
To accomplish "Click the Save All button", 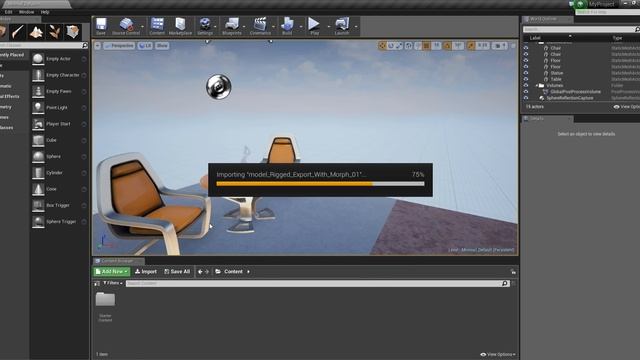I will pyautogui.click(x=177, y=271).
